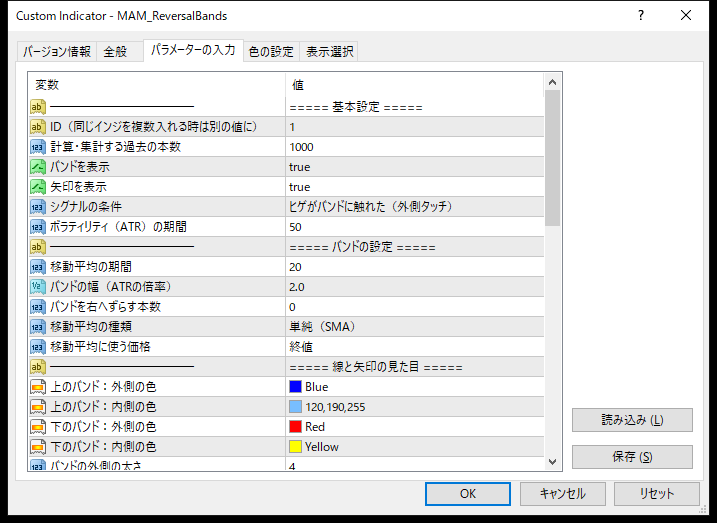Viewport: 717px width, 523px height.
Task: Switch to the 全般 tab
Action: click(x=119, y=52)
